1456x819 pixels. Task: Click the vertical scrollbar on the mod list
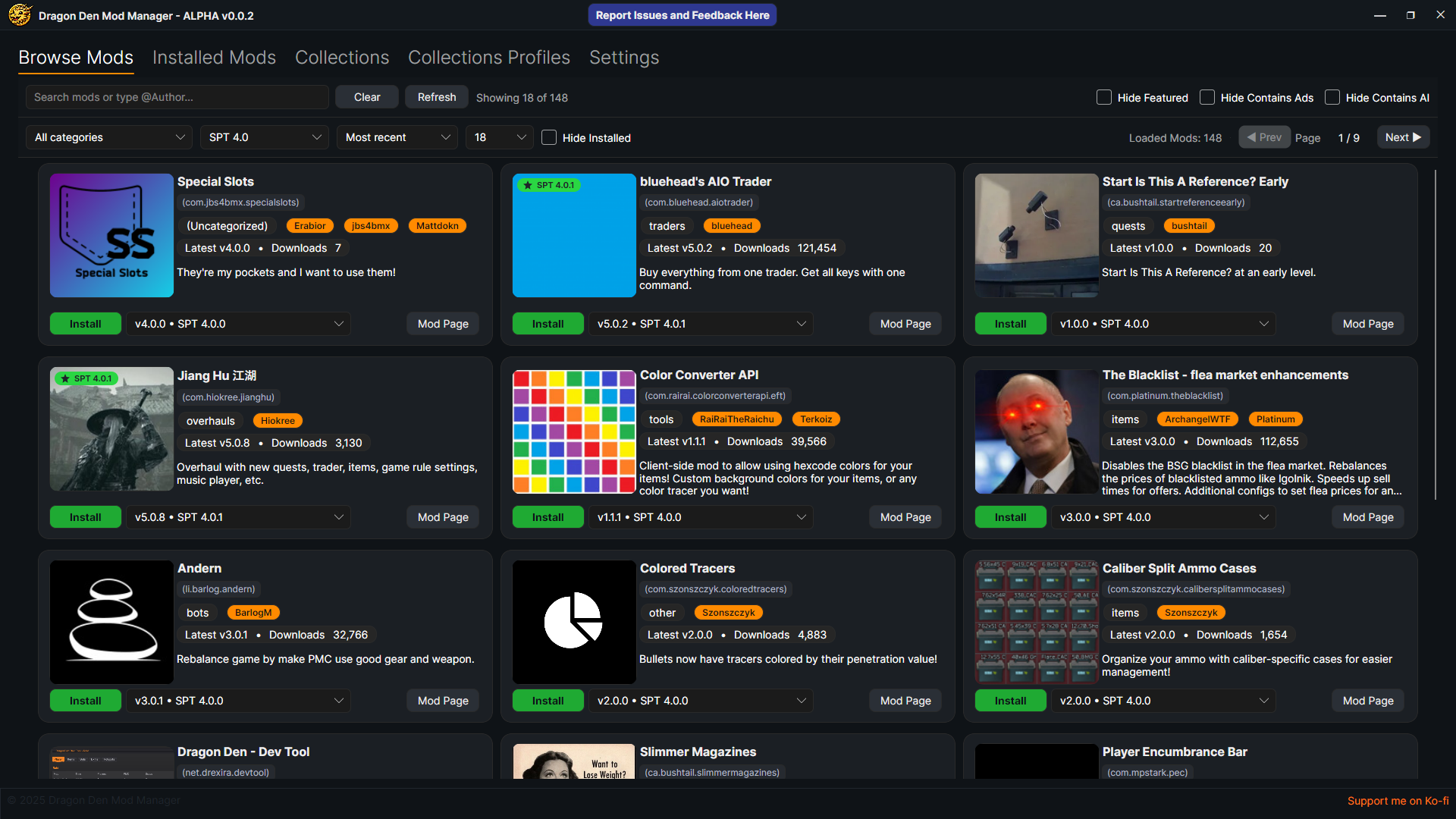tap(1436, 334)
